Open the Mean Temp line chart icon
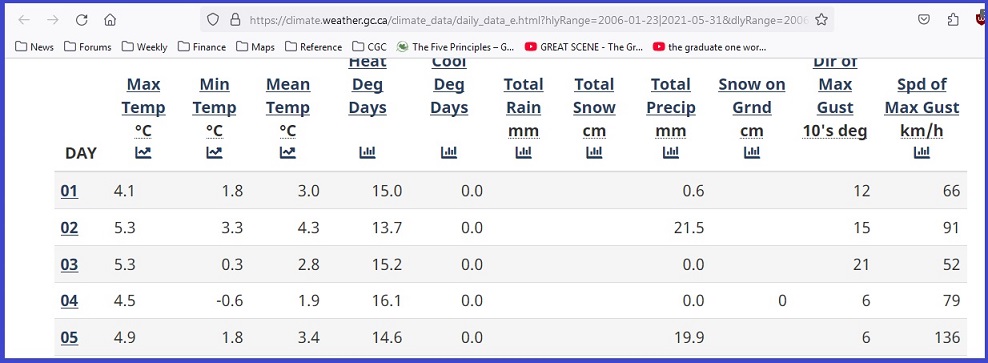 pyautogui.click(x=288, y=152)
